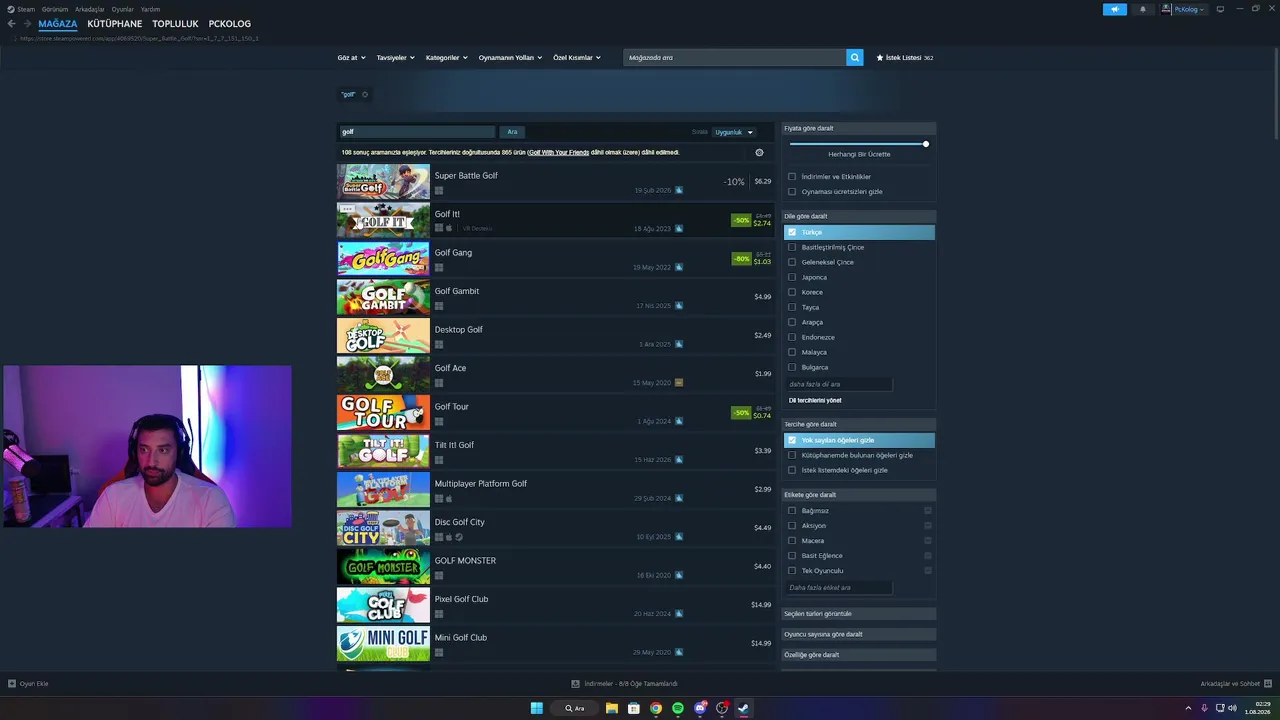Screen dimensions: 1280x720
Task: Switch to the TOPLULUK tab
Action: click(x=176, y=24)
